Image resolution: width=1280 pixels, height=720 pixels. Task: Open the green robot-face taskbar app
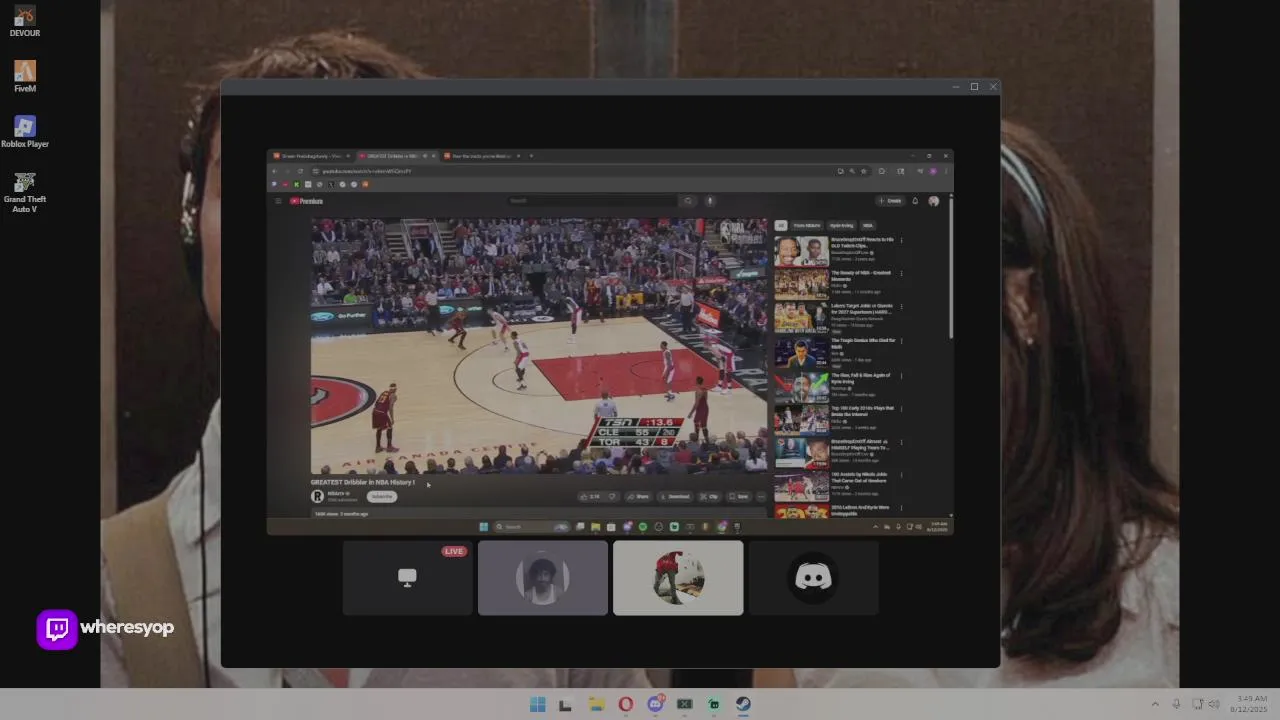[714, 704]
